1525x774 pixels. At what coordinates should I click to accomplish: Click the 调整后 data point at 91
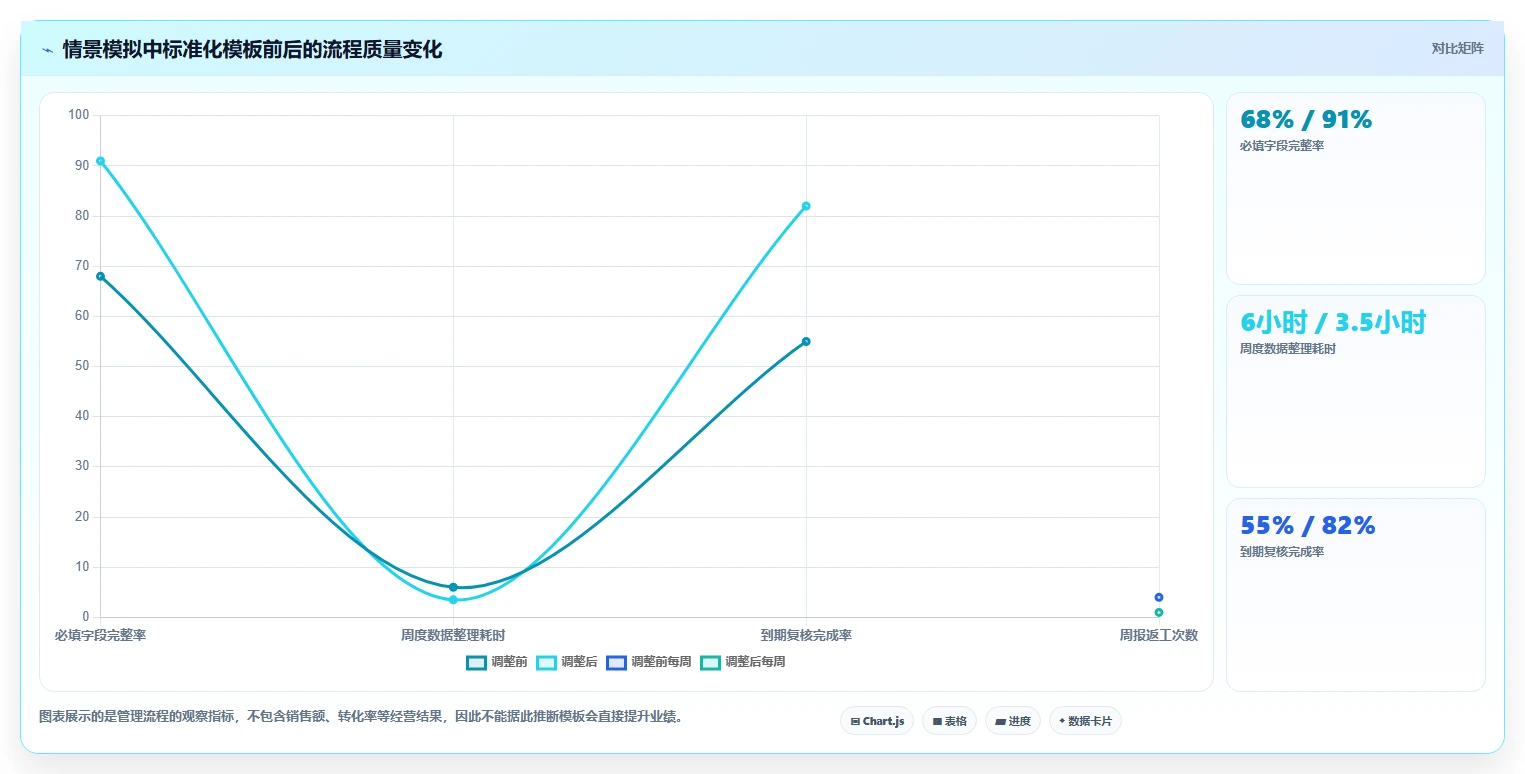tap(100, 161)
